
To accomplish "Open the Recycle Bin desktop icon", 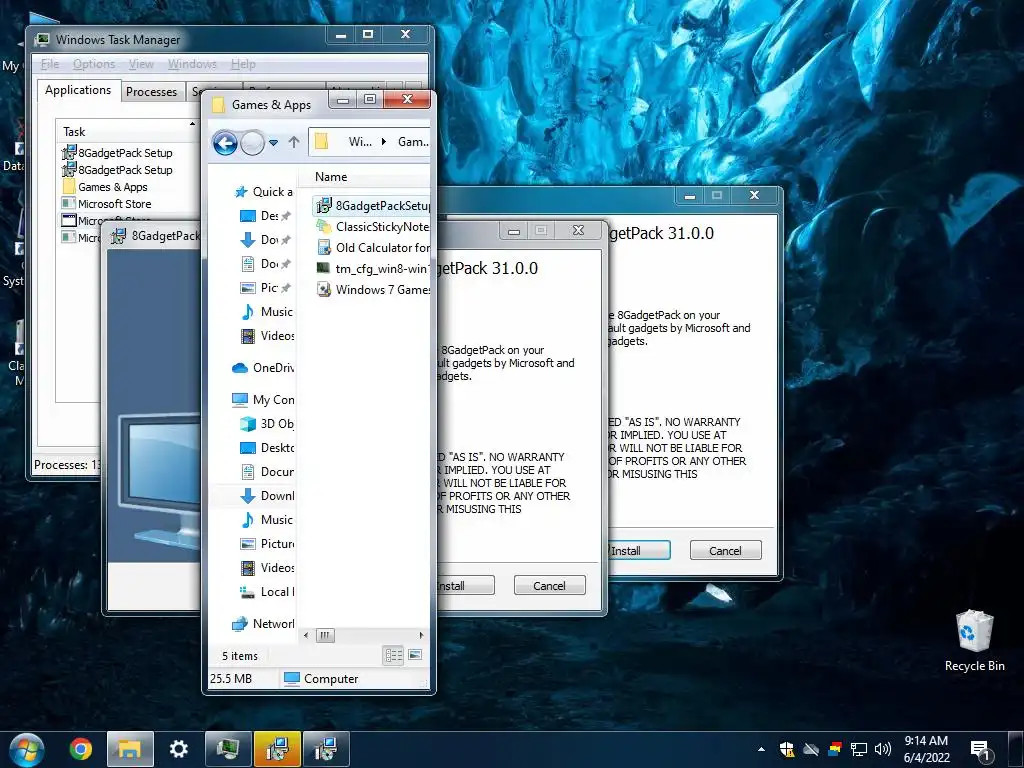I will coord(974,641).
